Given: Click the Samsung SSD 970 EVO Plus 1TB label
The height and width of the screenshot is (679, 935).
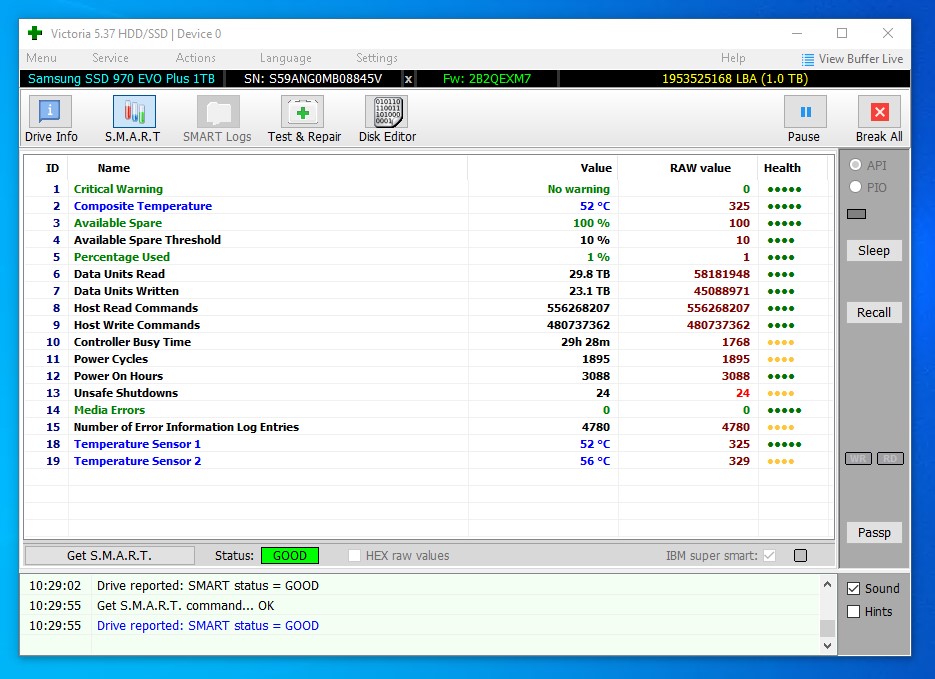Looking at the screenshot, I should click(121, 79).
